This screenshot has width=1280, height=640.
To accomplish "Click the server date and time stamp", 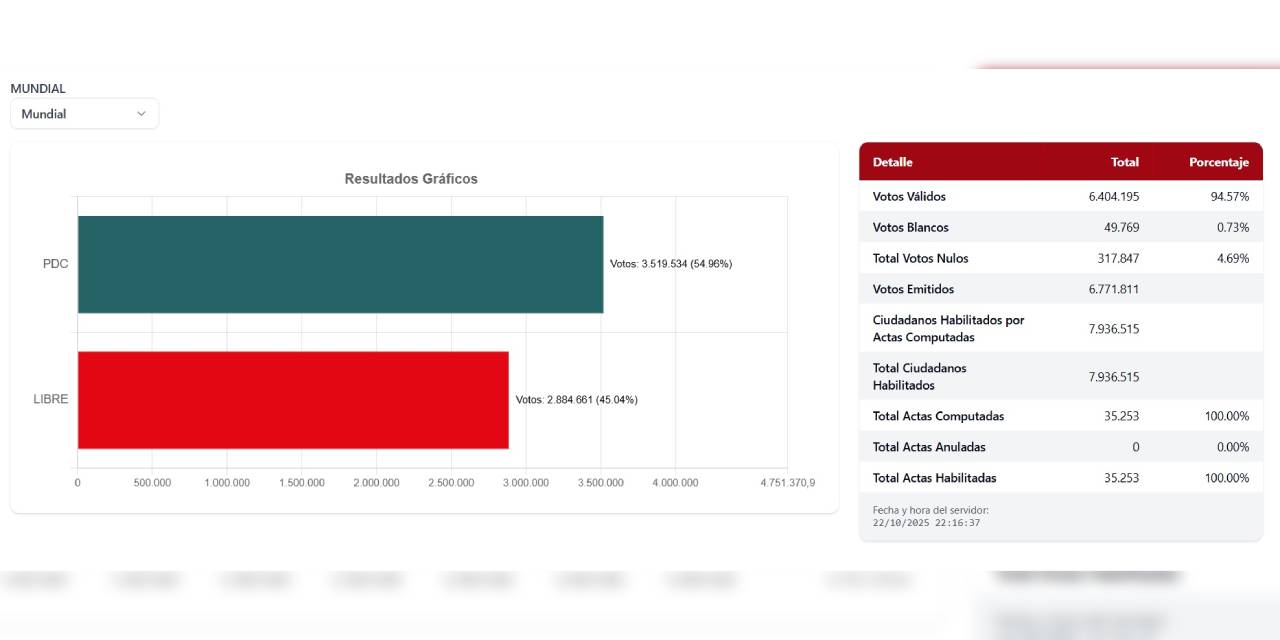I will pyautogui.click(x=926, y=523).
